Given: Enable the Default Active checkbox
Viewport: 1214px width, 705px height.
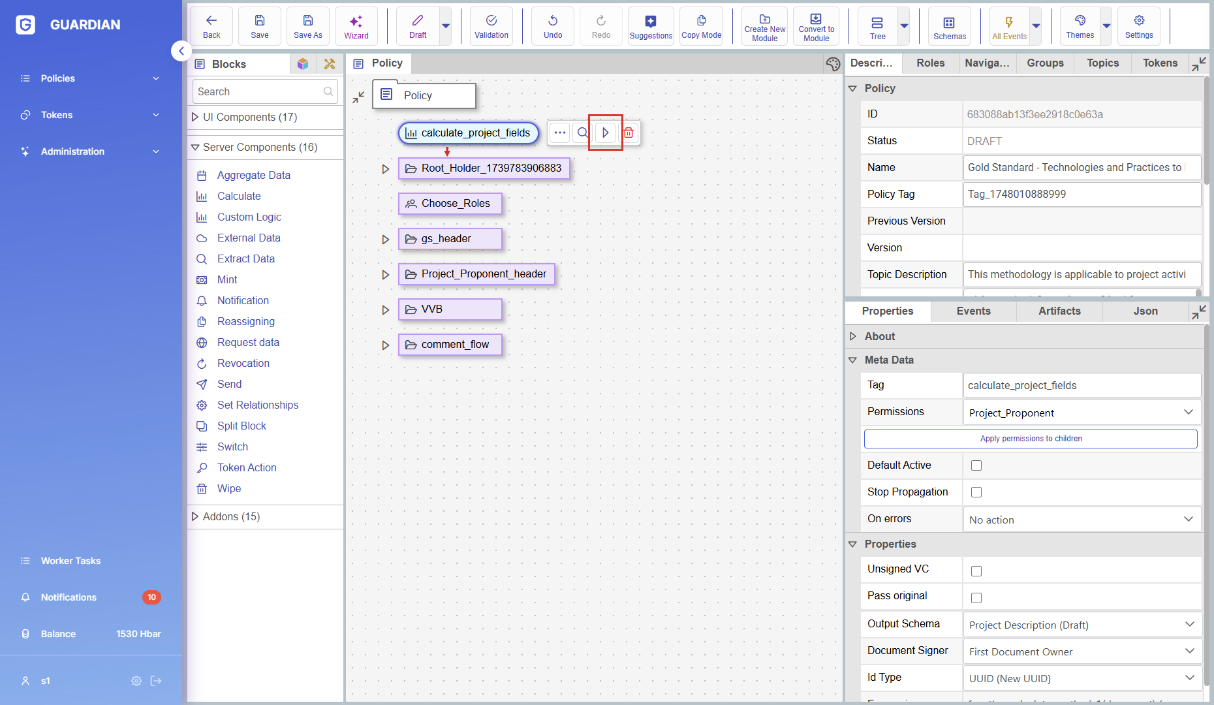Looking at the screenshot, I should (x=976, y=466).
